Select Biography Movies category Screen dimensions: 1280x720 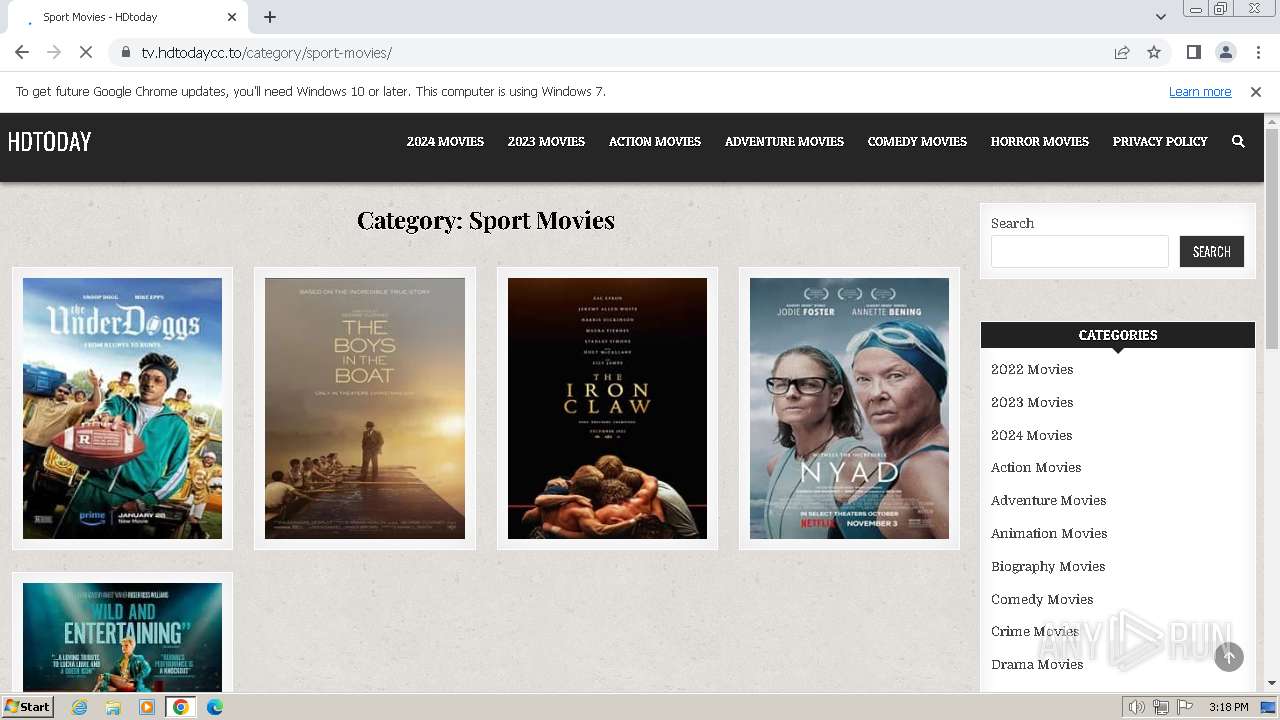tap(1048, 566)
